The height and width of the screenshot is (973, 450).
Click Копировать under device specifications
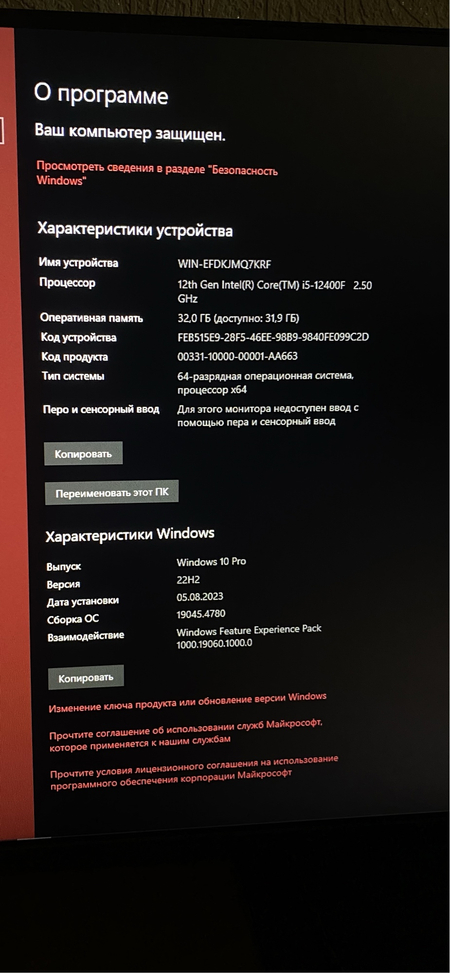pyautogui.click(x=83, y=454)
